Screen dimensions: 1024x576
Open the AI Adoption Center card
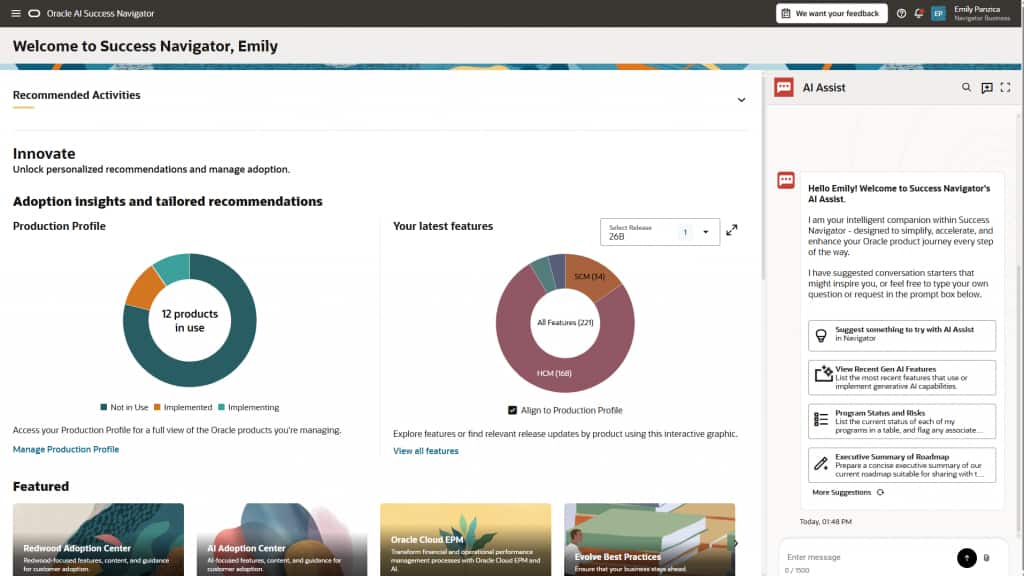point(282,539)
